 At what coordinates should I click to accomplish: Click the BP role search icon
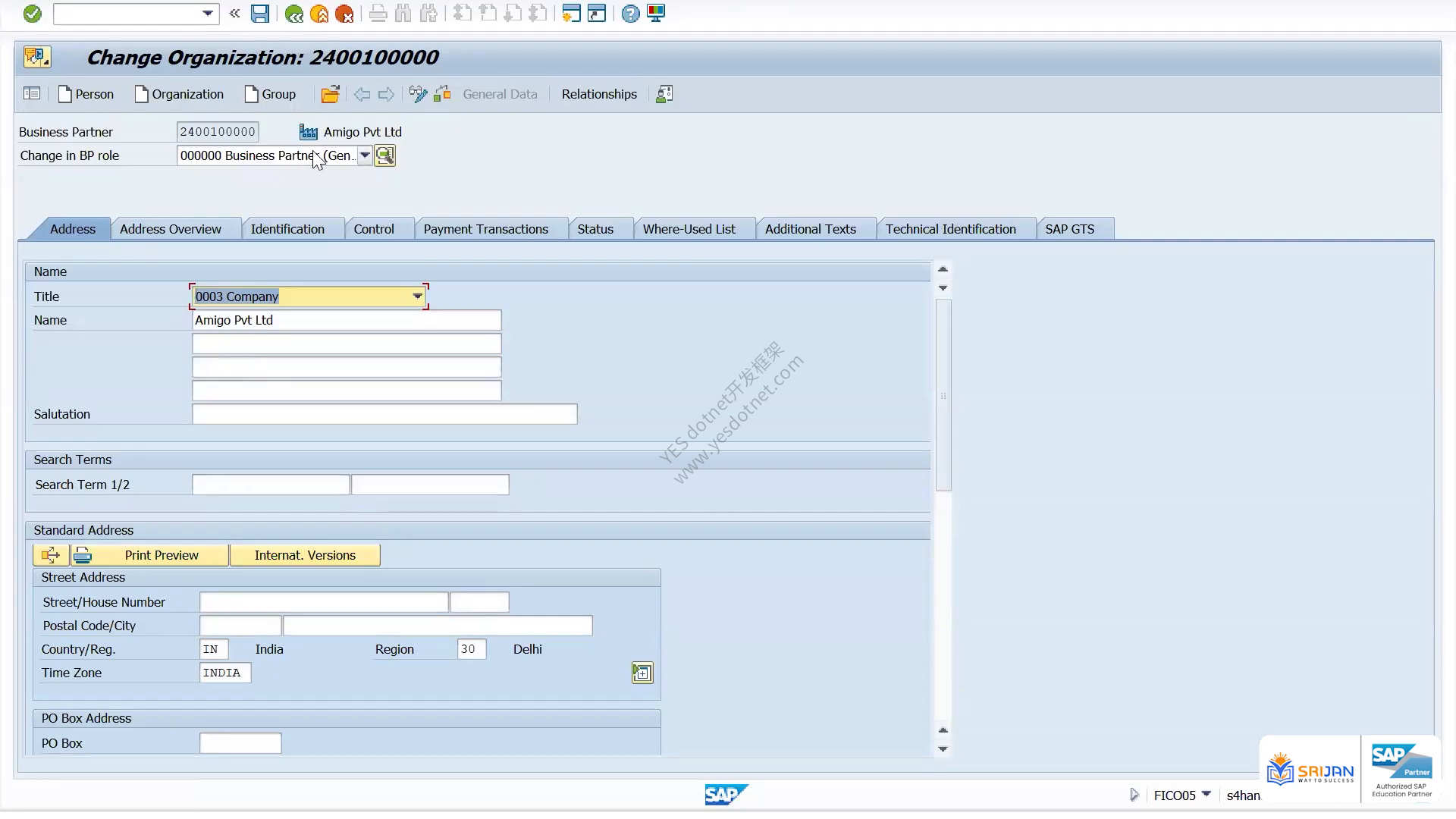tap(385, 155)
